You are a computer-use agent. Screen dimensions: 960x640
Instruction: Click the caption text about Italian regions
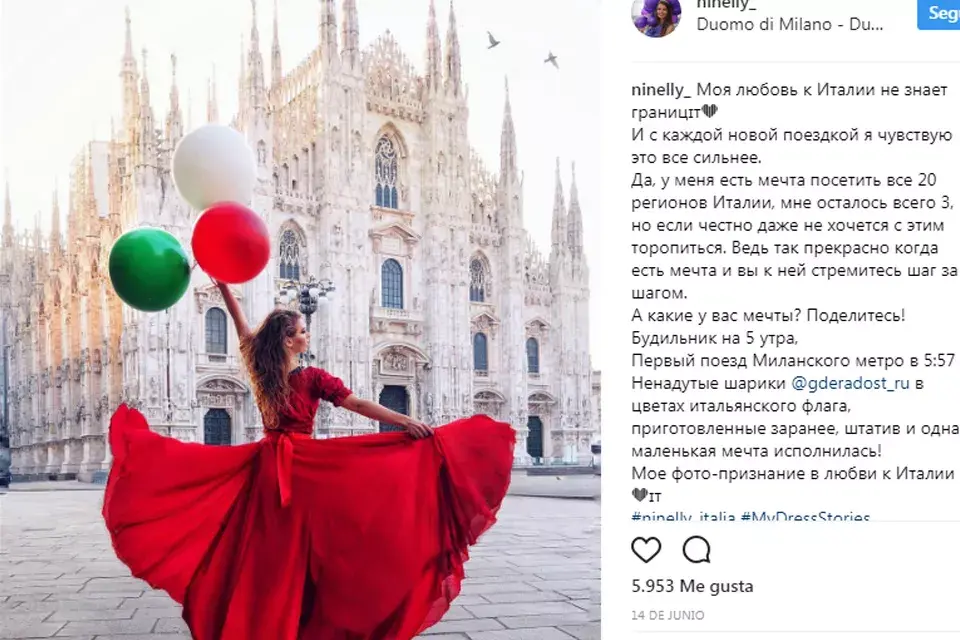click(793, 236)
